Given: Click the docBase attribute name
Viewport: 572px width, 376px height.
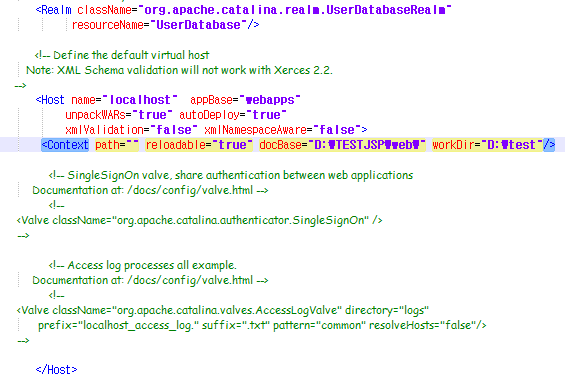Looking at the screenshot, I should (x=281, y=145).
